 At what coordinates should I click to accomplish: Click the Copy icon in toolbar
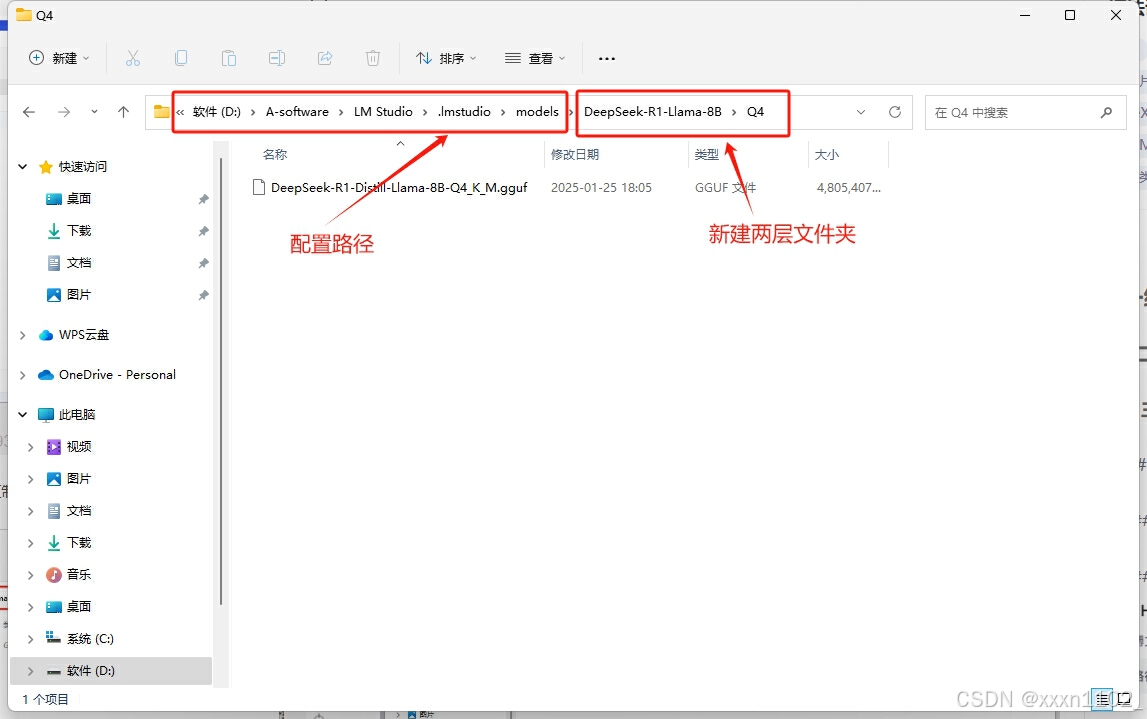click(181, 59)
